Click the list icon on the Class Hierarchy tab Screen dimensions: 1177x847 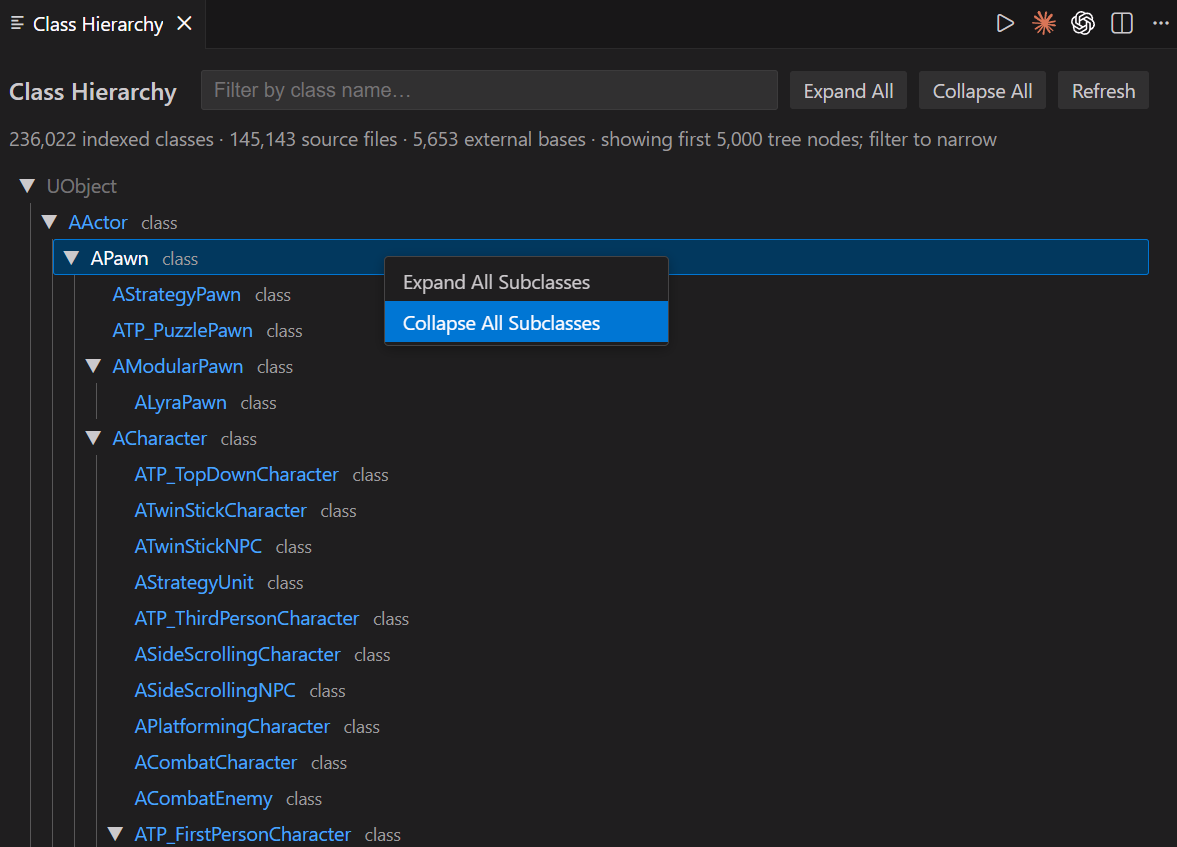(x=17, y=23)
